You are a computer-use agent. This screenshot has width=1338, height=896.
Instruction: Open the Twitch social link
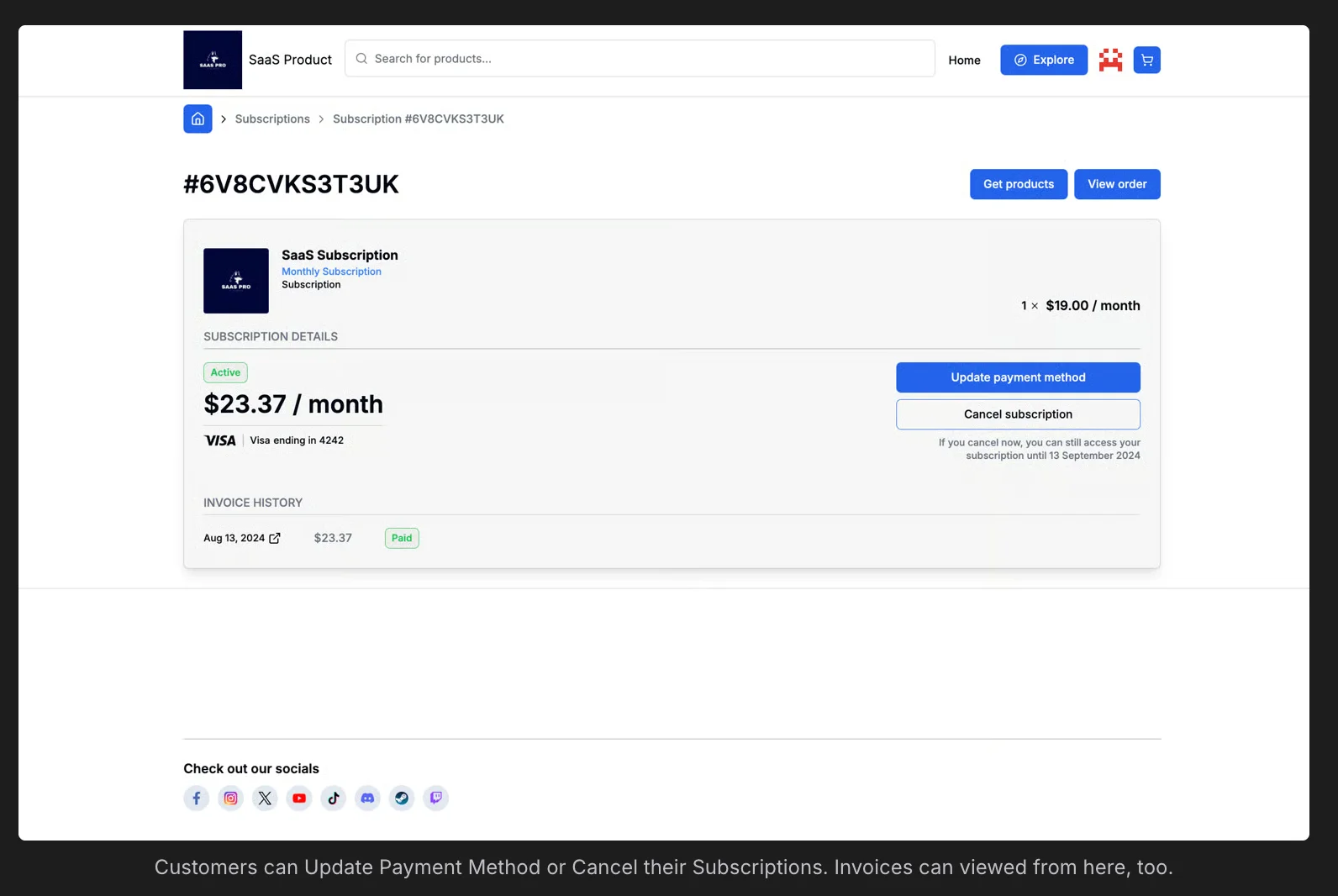click(x=436, y=798)
